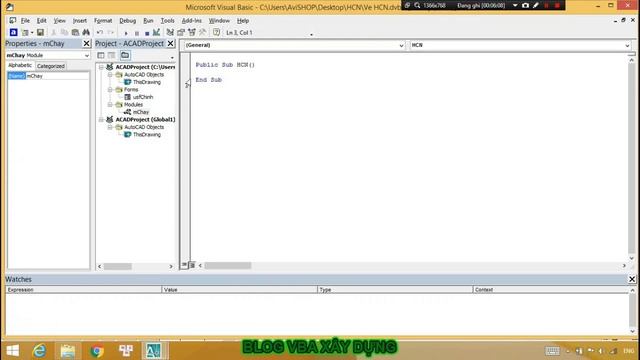Viewport: 640px width, 360px height.
Task: Open the Insert menu
Action: (x=80, y=20)
